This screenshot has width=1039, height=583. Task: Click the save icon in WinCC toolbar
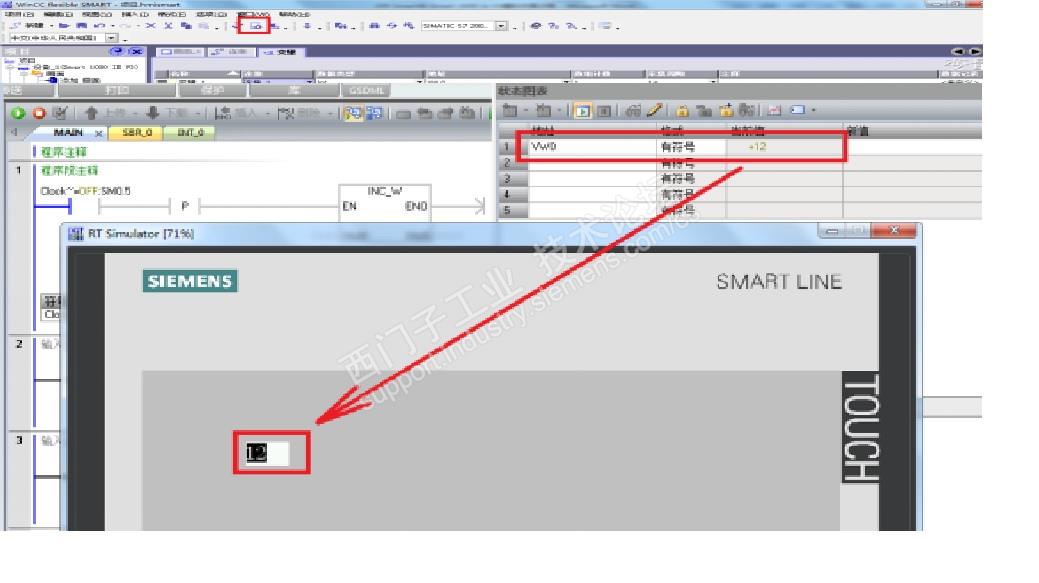click(x=82, y=26)
